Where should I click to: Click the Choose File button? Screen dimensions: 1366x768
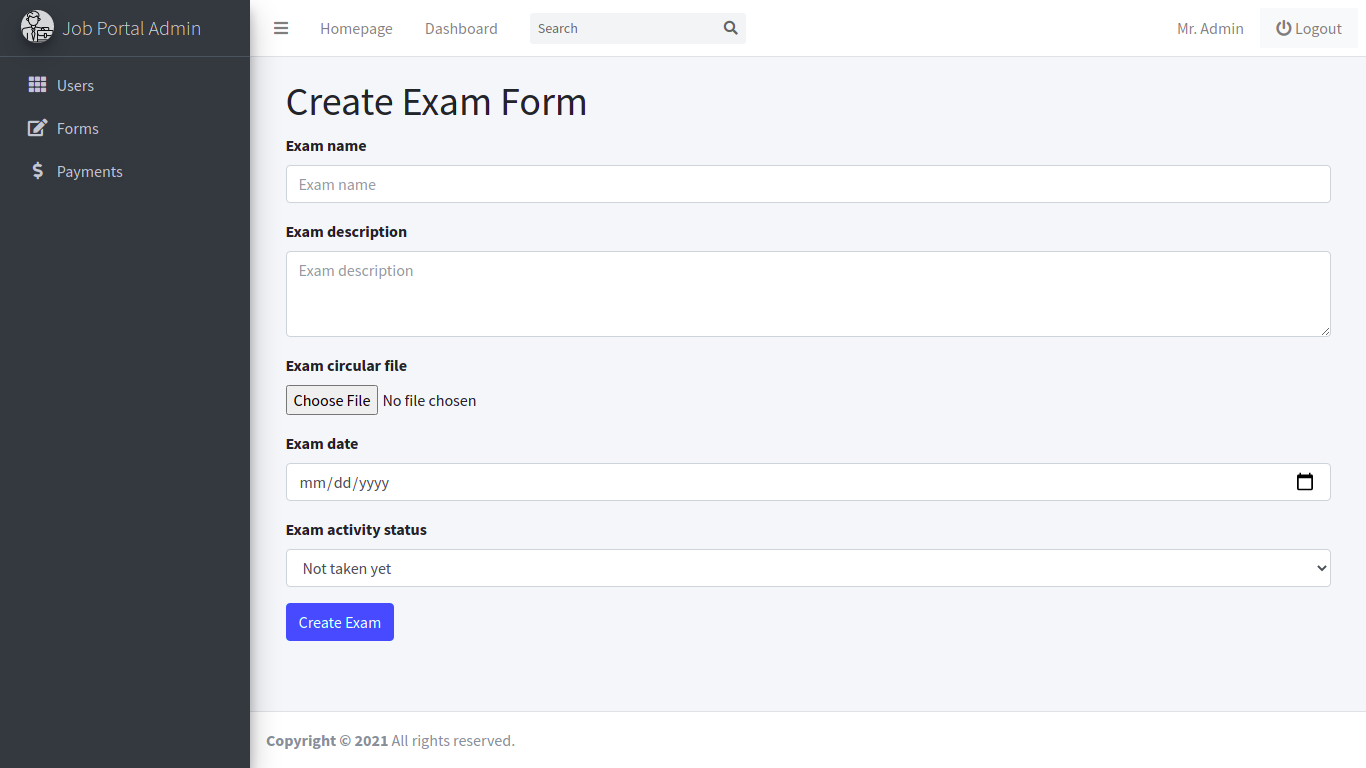tap(332, 400)
